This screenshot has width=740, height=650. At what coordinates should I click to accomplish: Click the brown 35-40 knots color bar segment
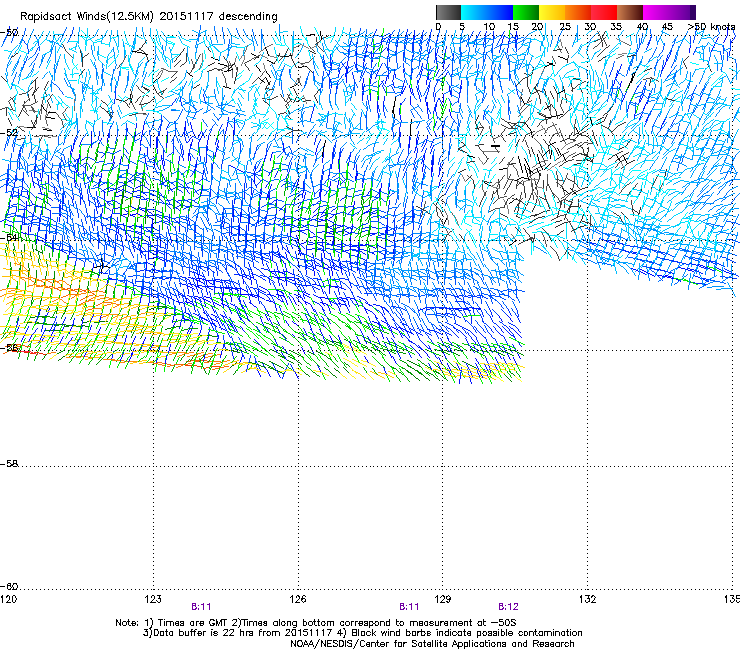(630, 12)
